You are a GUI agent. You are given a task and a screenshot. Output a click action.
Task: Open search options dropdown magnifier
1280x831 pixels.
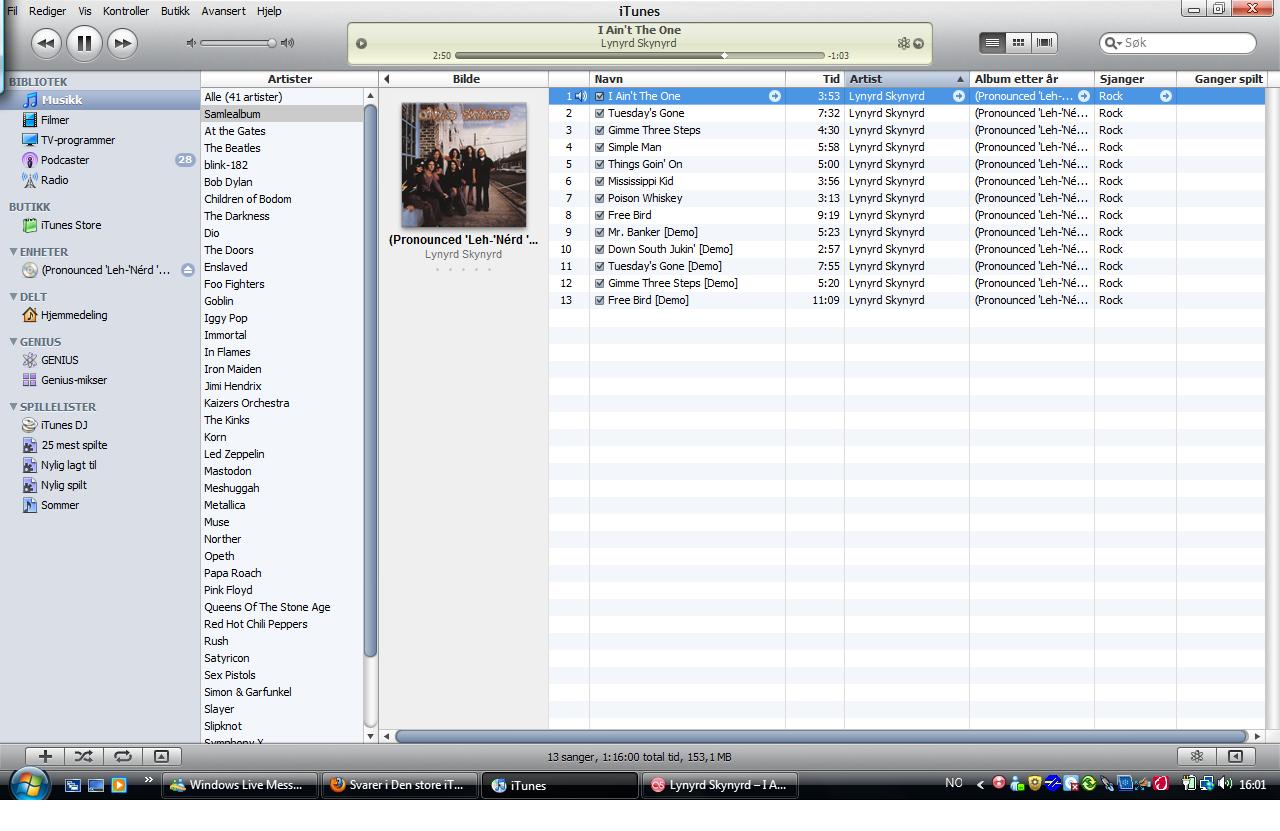1112,43
